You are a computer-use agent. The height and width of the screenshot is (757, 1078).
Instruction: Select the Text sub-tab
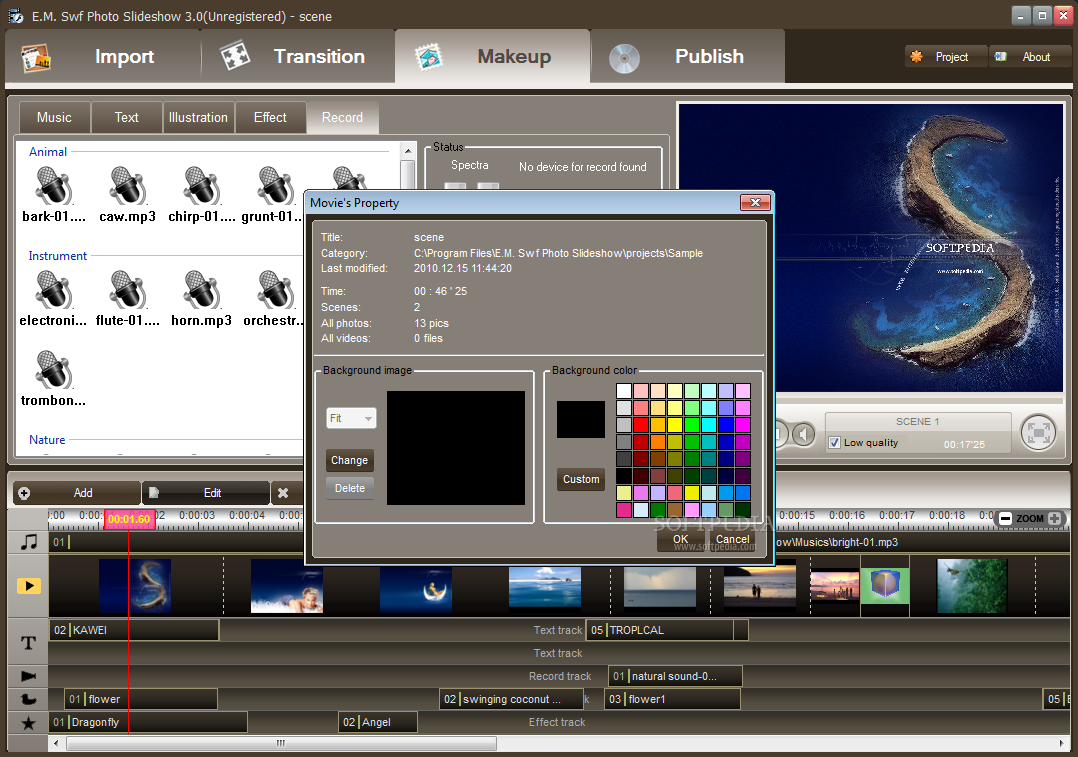[126, 118]
